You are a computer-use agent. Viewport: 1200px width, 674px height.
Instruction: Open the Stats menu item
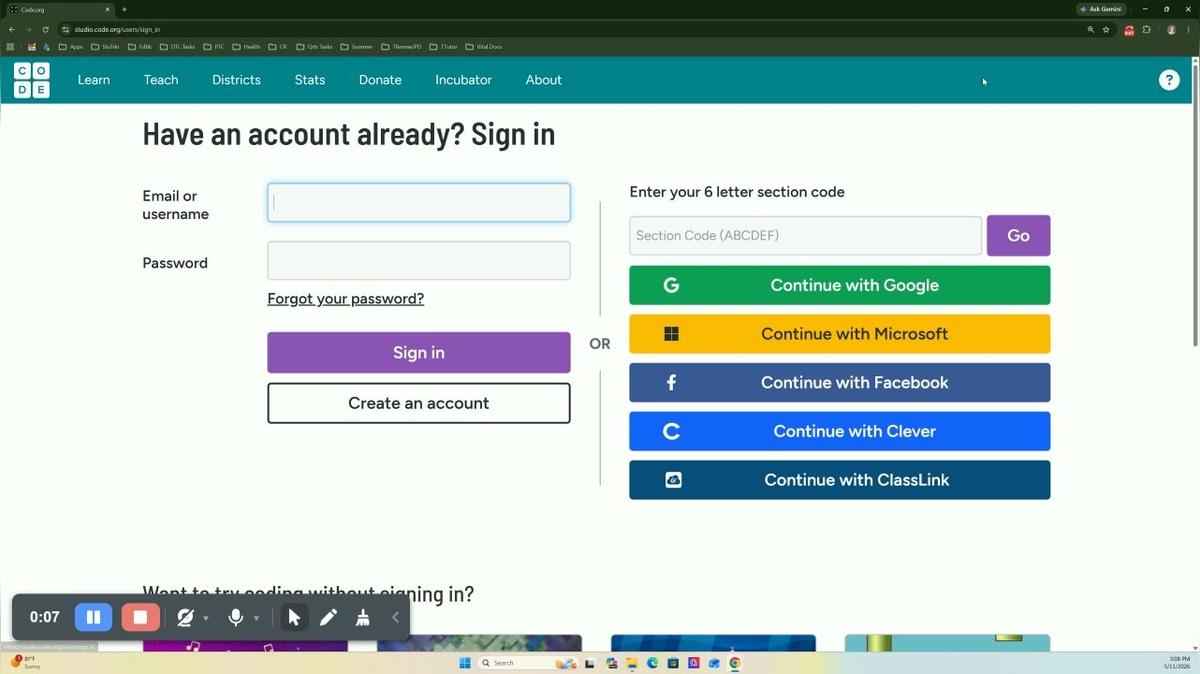(310, 80)
